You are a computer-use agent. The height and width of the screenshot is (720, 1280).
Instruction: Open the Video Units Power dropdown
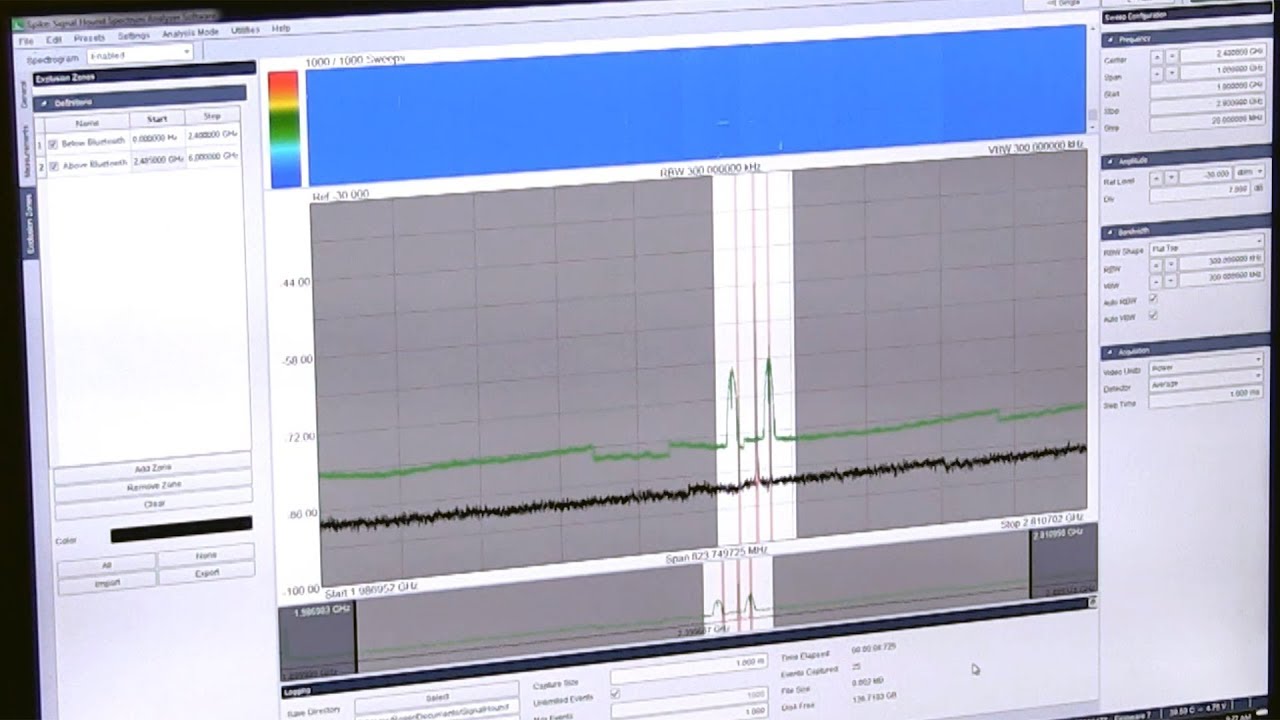coord(1207,363)
